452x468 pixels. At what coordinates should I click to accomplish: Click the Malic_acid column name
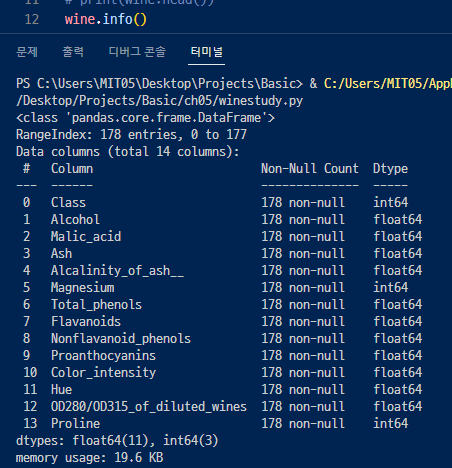coord(86,237)
